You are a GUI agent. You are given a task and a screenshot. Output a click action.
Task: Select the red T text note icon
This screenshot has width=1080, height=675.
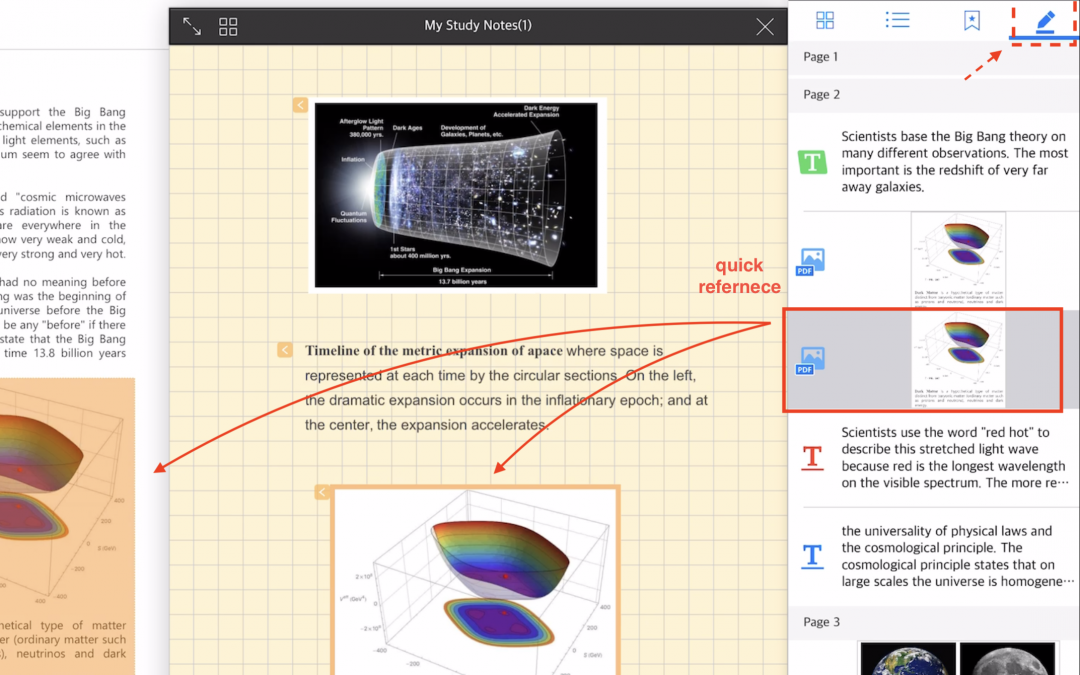click(x=813, y=457)
